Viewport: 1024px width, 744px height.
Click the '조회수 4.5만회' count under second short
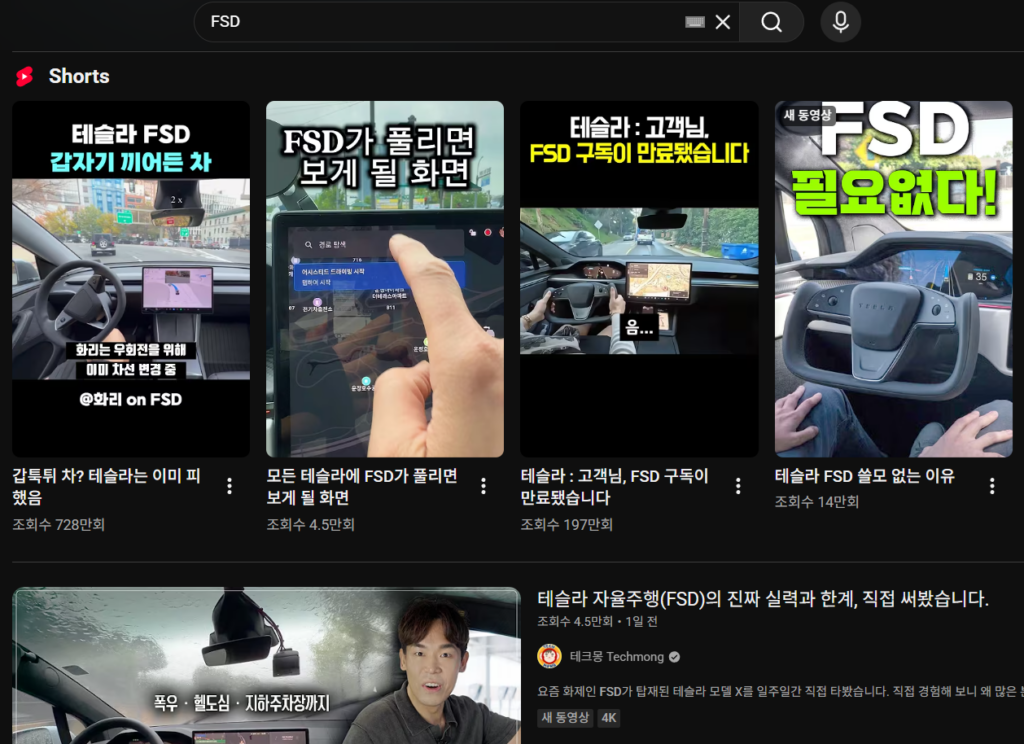310,525
